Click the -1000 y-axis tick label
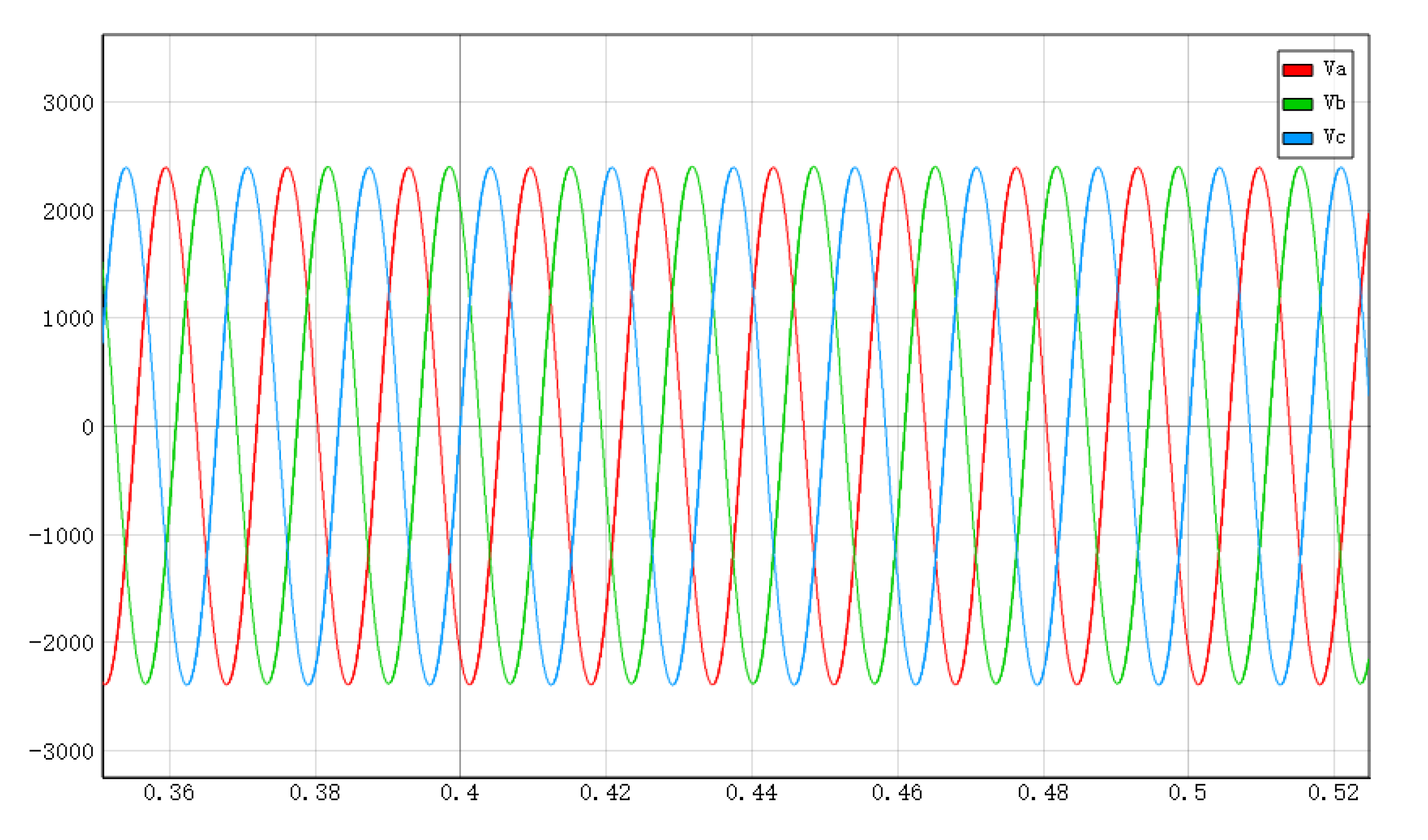Image resolution: width=1428 pixels, height=840 pixels. [x=62, y=536]
